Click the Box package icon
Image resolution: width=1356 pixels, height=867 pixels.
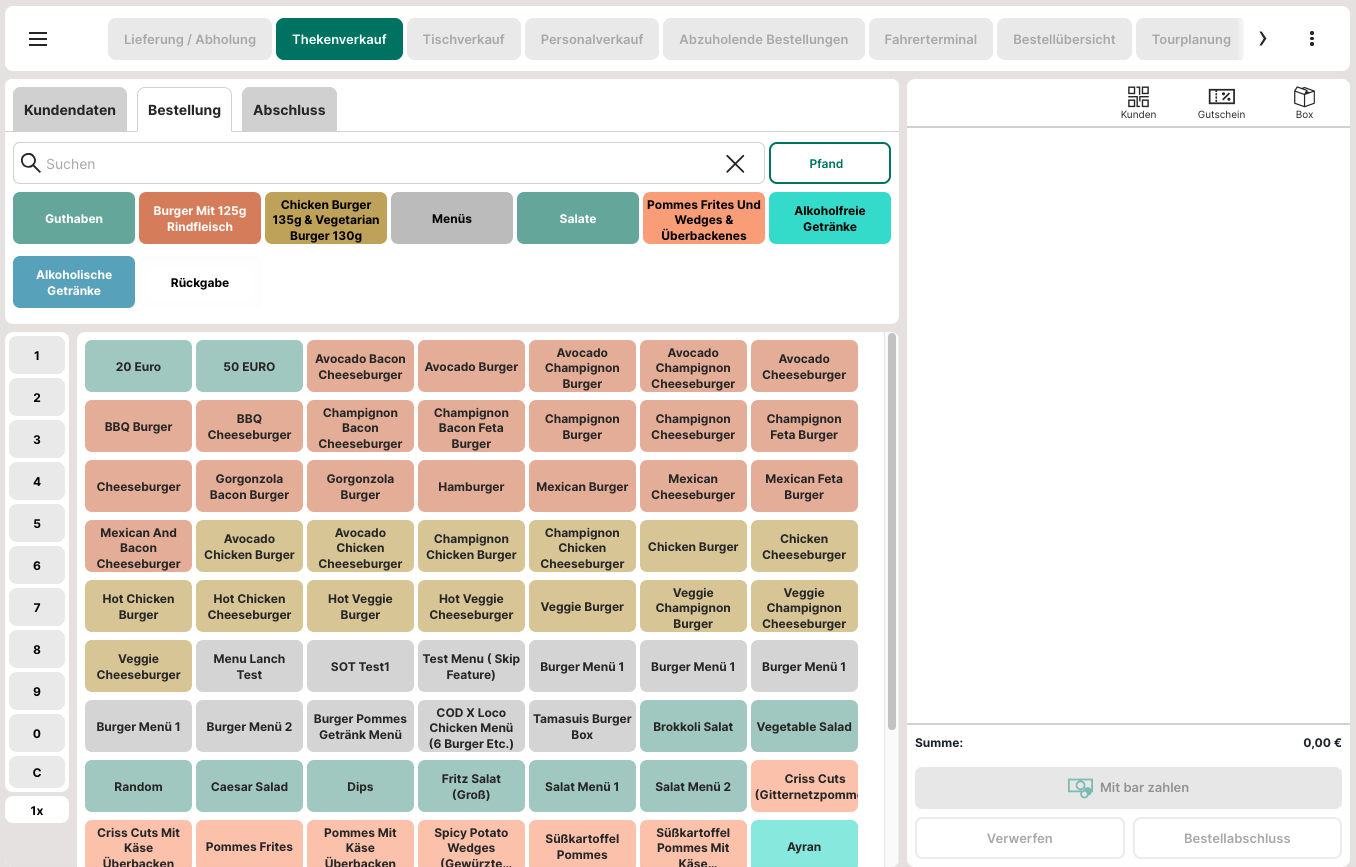tap(1304, 97)
